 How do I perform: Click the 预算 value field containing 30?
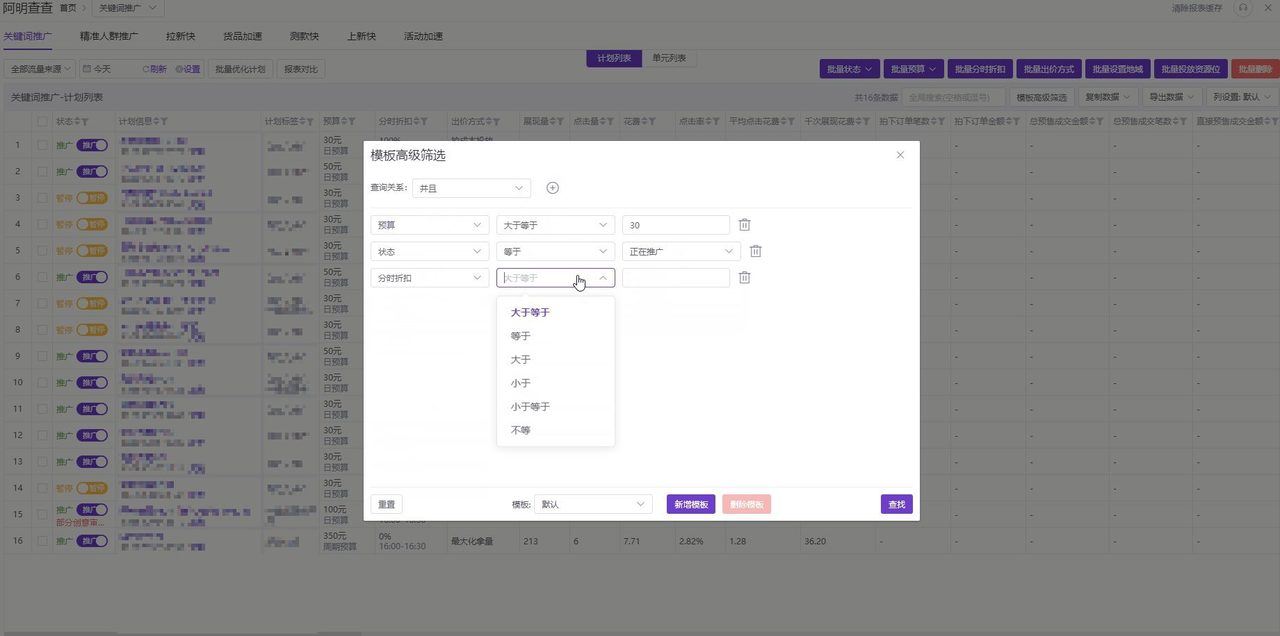[676, 225]
